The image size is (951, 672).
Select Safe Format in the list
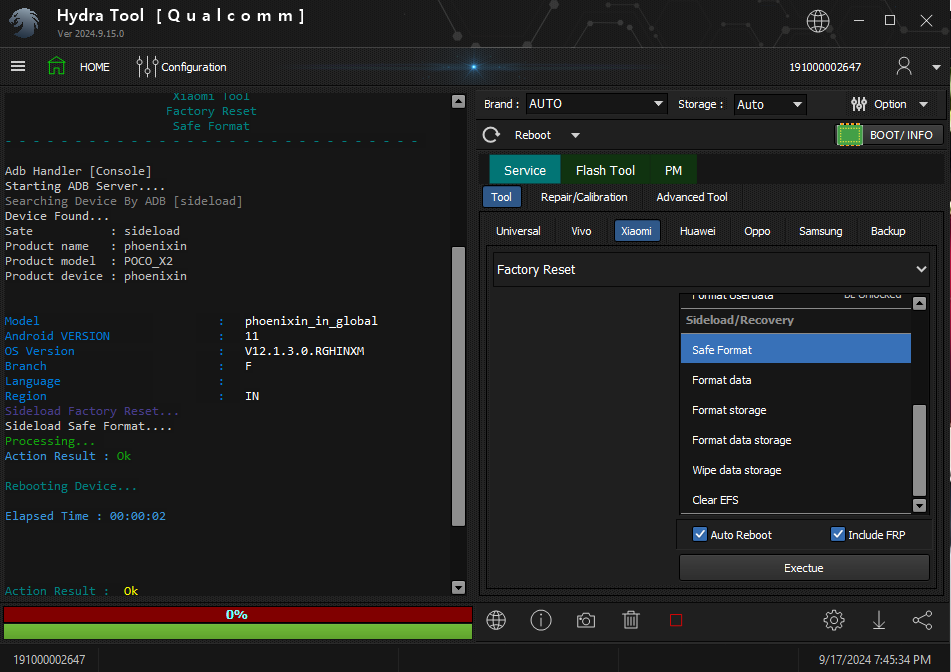[x=796, y=350]
